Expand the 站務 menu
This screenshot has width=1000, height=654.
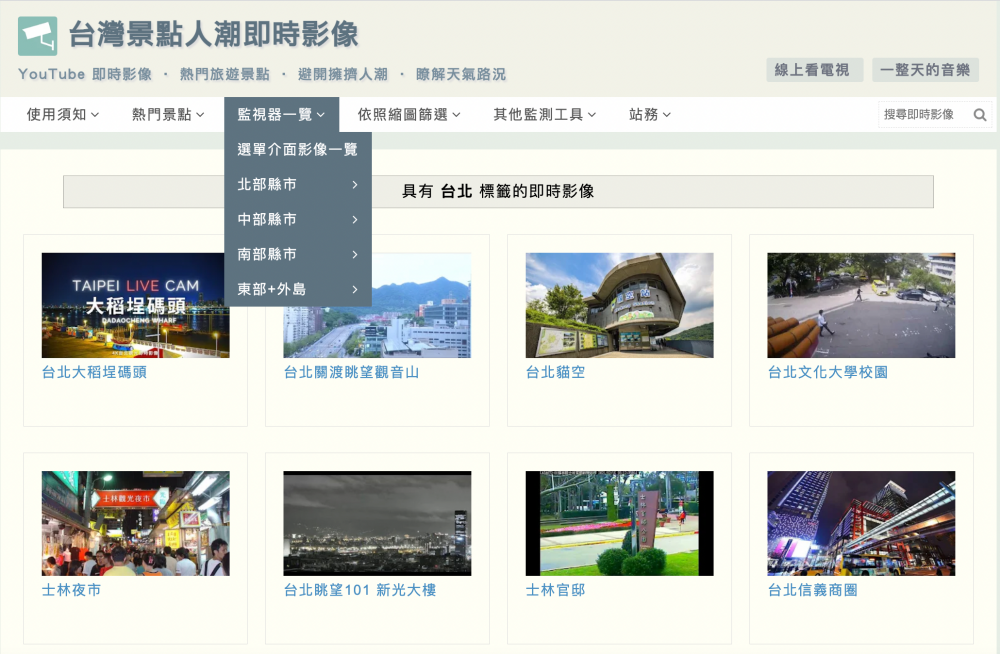[649, 115]
